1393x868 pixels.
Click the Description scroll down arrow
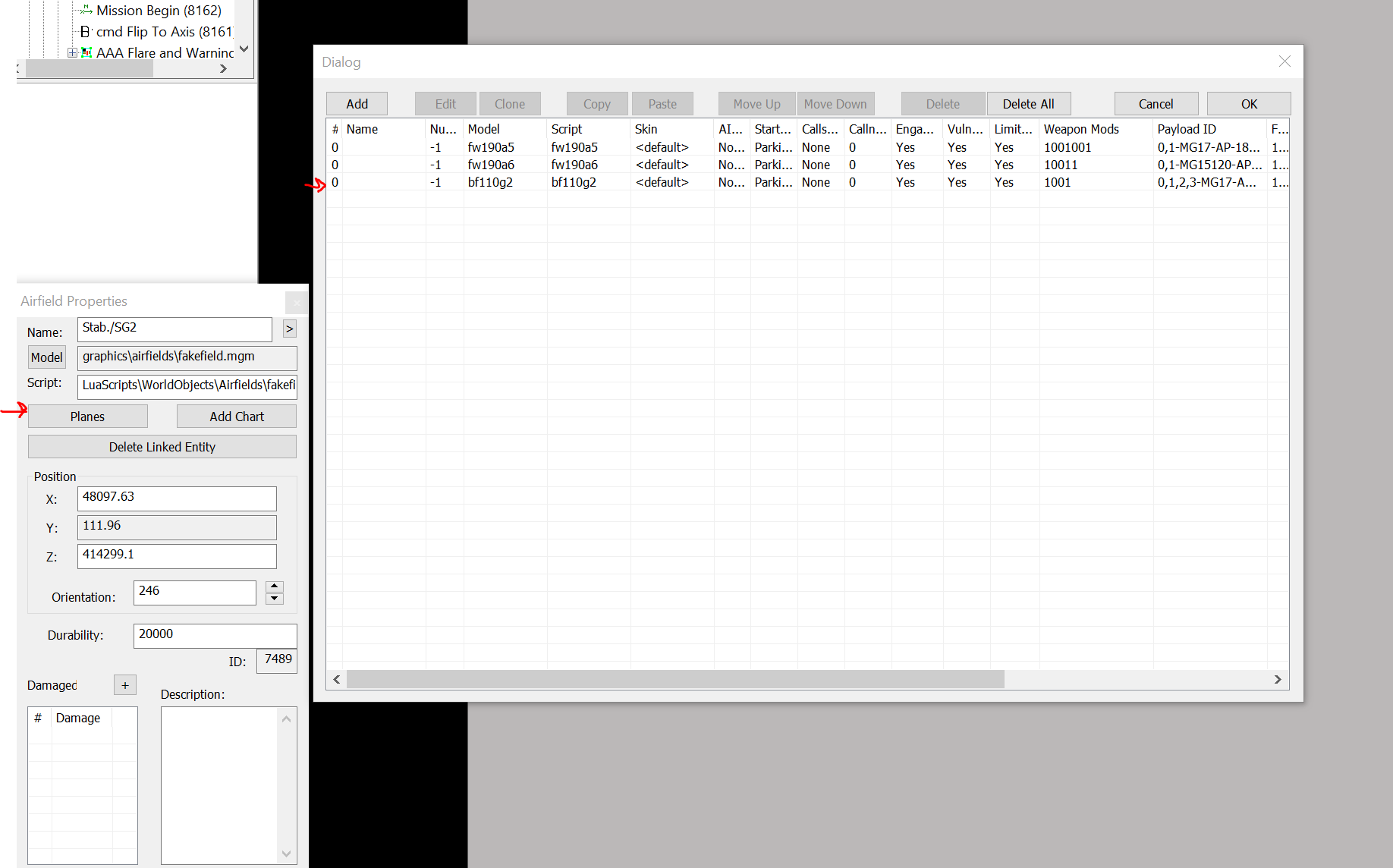coord(286,854)
